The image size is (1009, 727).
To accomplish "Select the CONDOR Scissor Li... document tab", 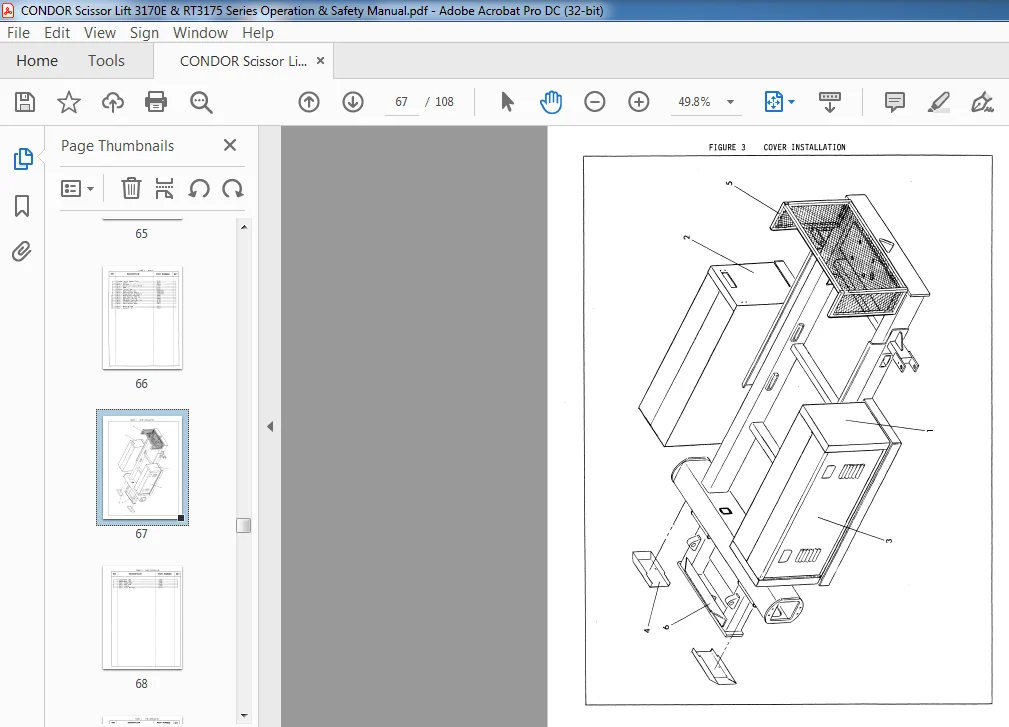I will click(x=243, y=61).
